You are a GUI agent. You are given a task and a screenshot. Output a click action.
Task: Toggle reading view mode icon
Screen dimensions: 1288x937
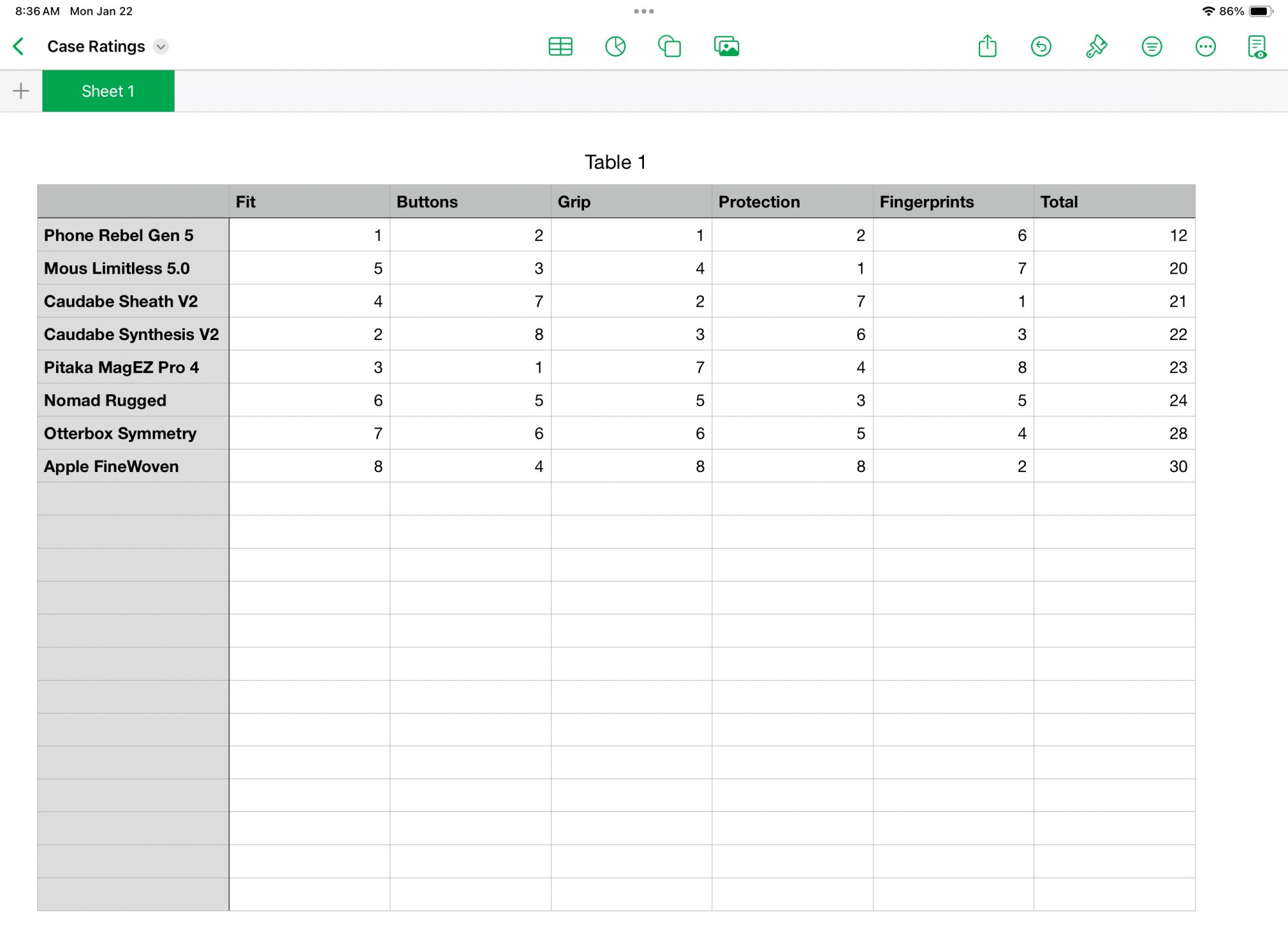[1257, 46]
